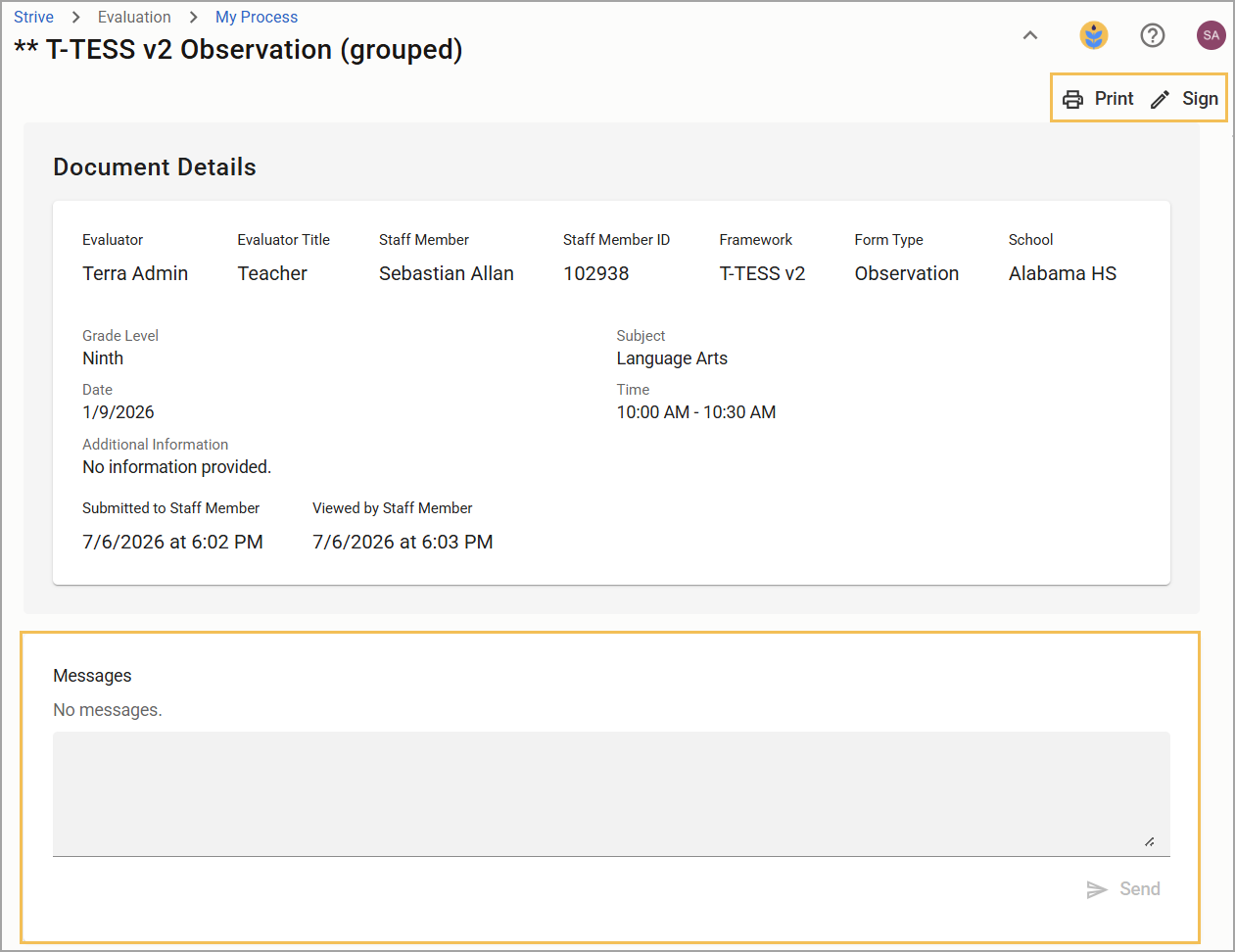Open My Process breadcrumb link
Image resolution: width=1235 pixels, height=952 pixels.
257,17
